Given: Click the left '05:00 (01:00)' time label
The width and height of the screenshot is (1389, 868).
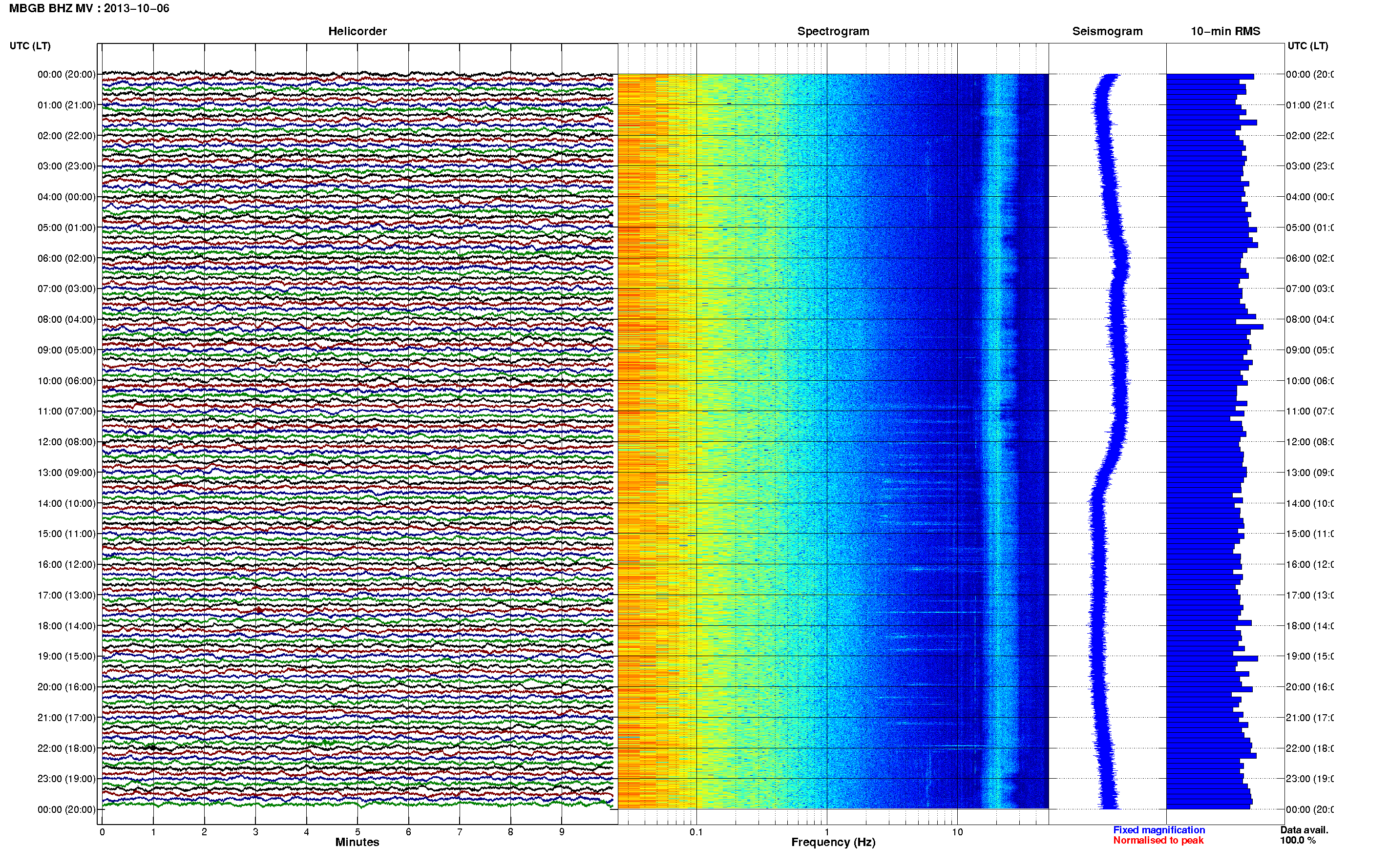Looking at the screenshot, I should (66, 227).
